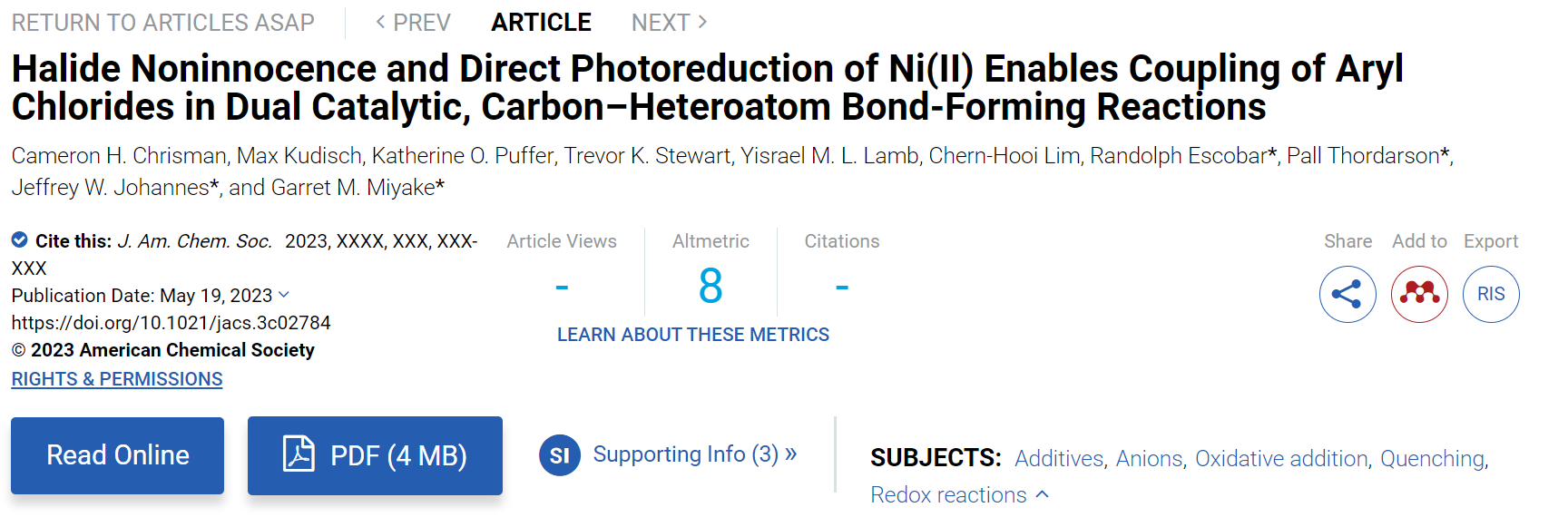Image resolution: width=1568 pixels, height=527 pixels.
Task: Open the Oxidative addition subject
Action: pyautogui.click(x=1281, y=459)
